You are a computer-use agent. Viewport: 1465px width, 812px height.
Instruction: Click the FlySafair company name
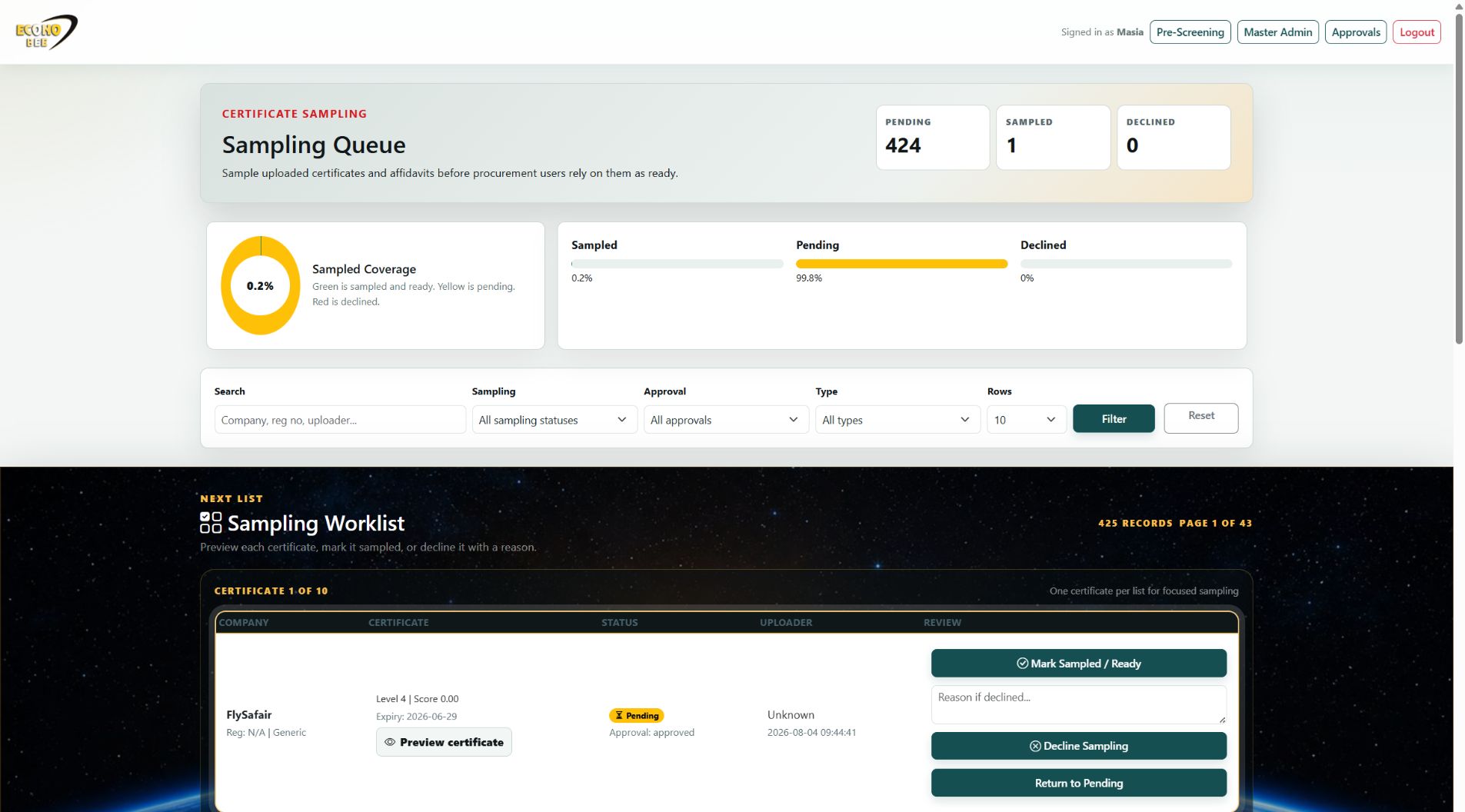click(248, 715)
